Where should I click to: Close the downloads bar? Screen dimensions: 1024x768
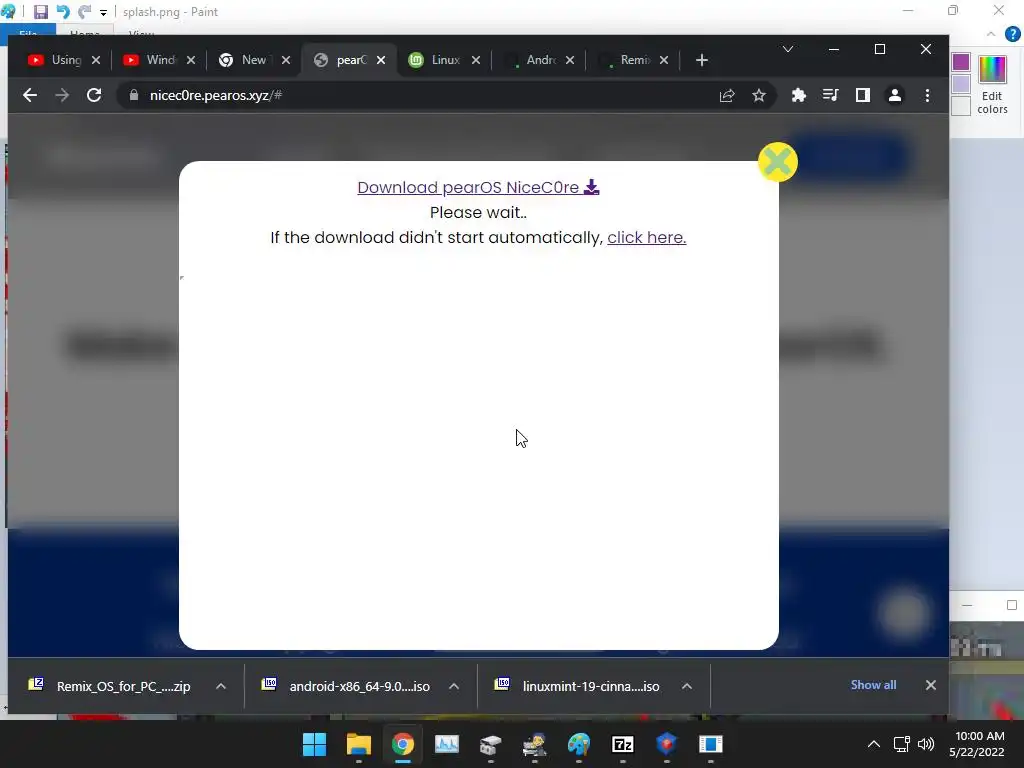[931, 685]
